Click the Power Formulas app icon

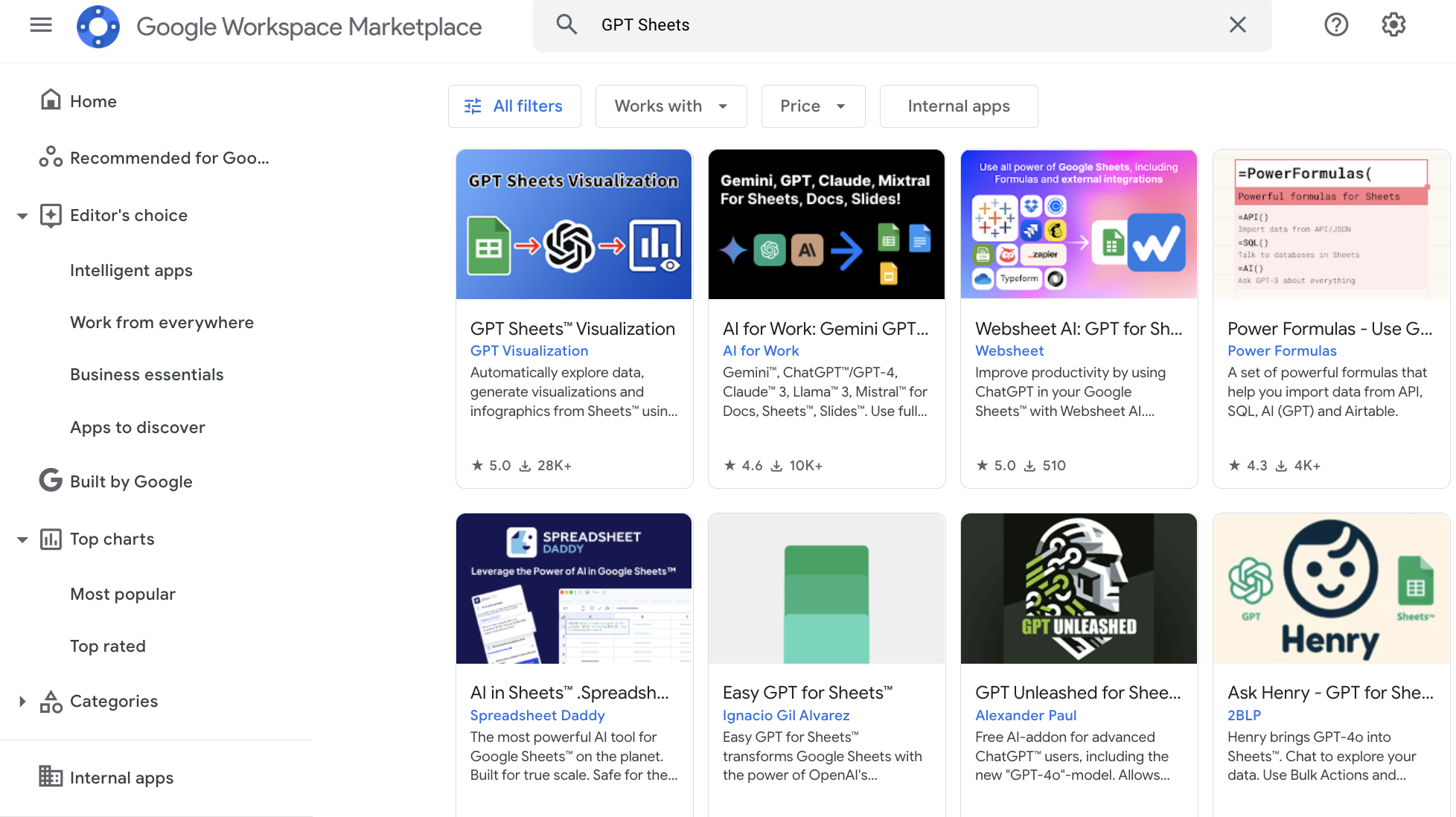pyautogui.click(x=1331, y=224)
